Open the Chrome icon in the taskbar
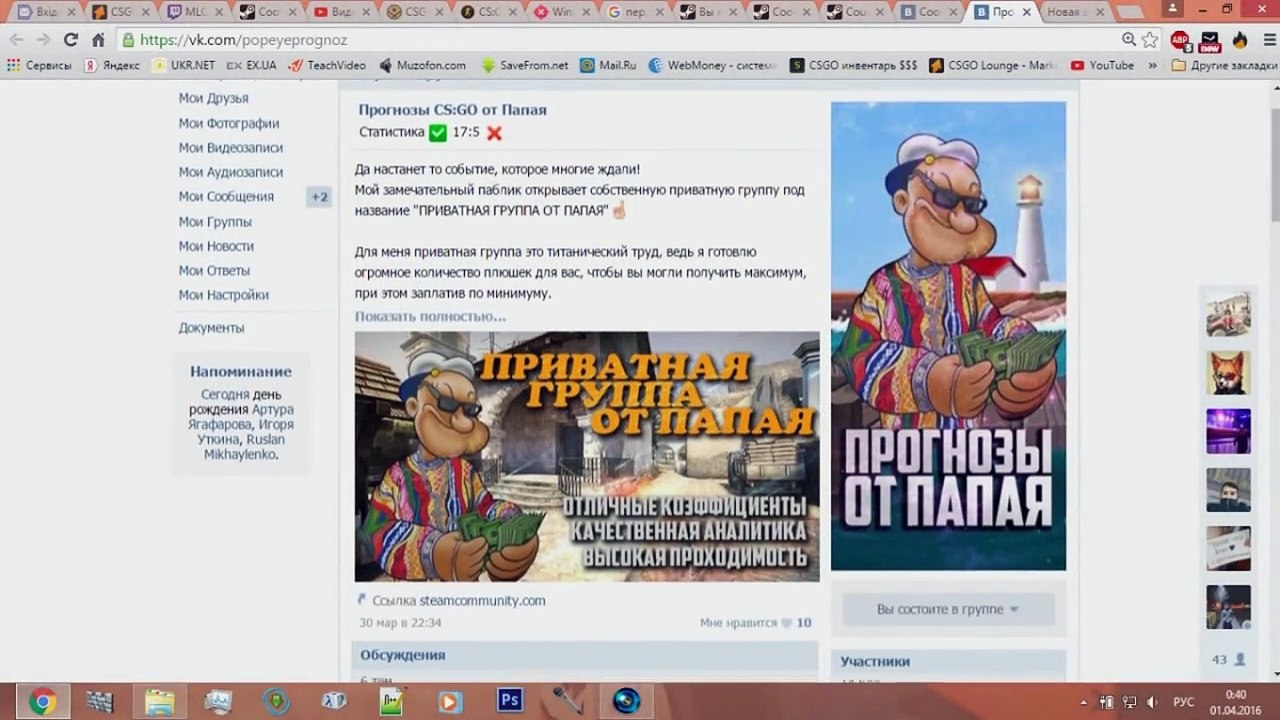 coord(42,701)
